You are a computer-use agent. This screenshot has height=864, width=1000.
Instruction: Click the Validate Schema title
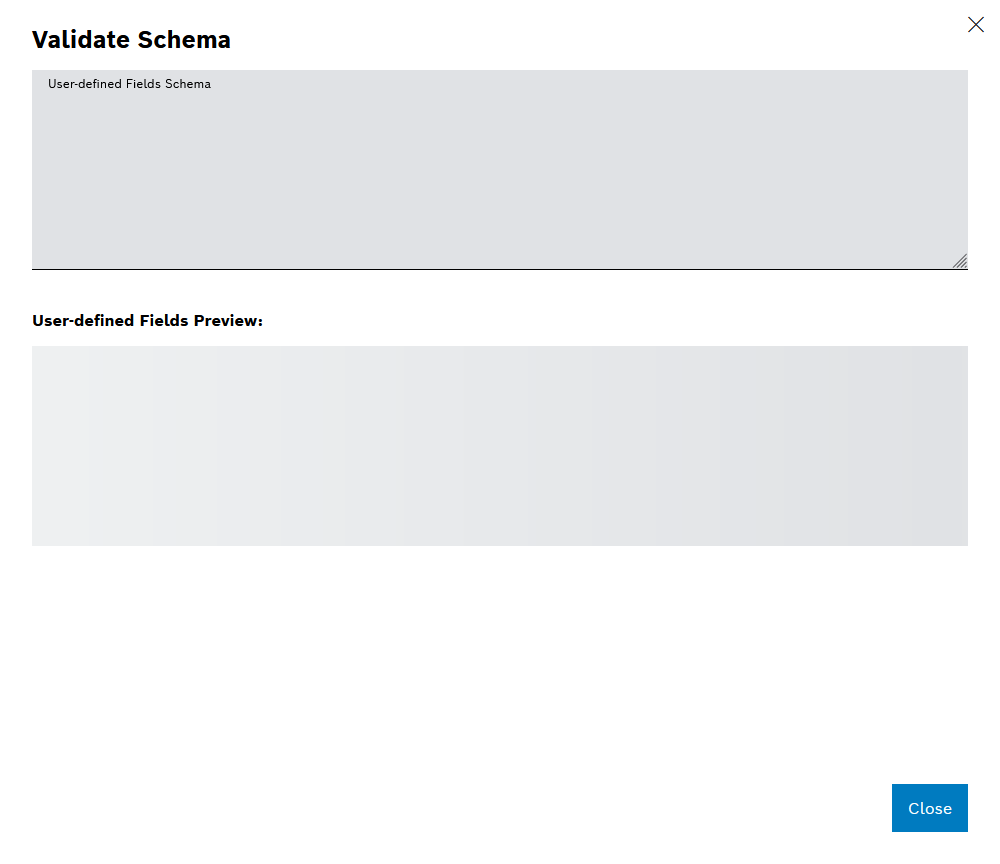point(131,40)
